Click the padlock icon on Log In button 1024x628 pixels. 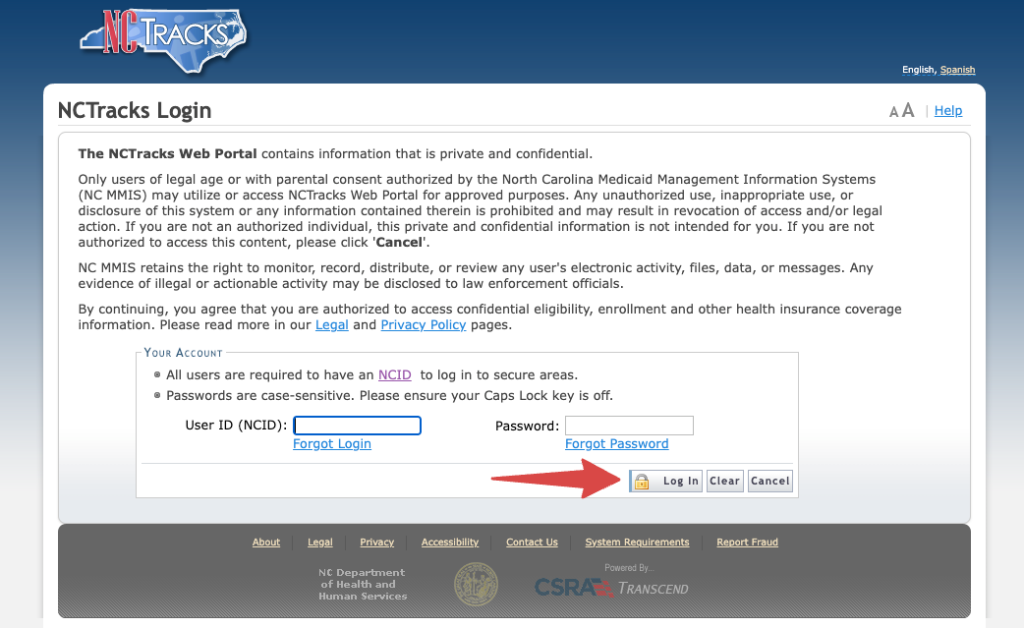(641, 481)
